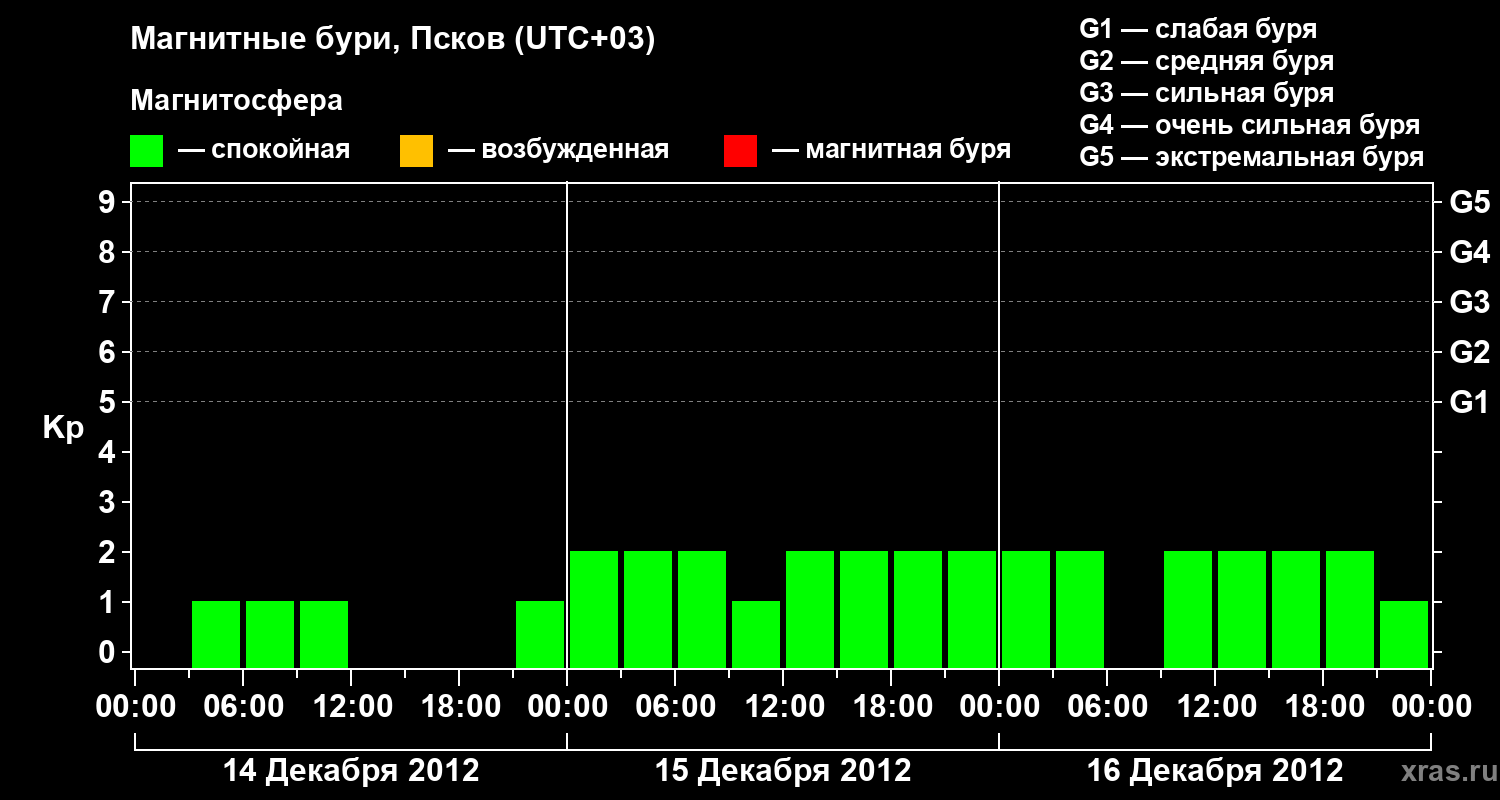Click the 'Магнитосфера' heading
This screenshot has height=800, width=1500.
[x=237, y=101]
